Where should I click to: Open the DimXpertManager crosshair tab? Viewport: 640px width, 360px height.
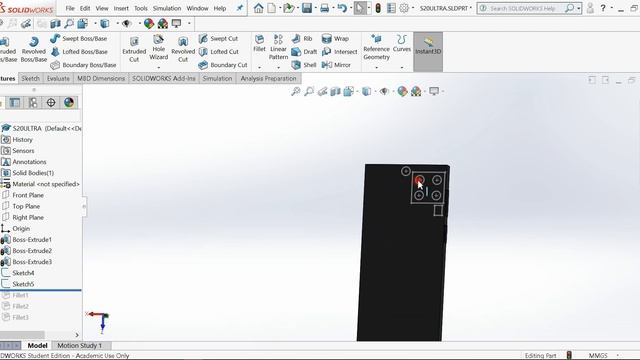(x=51, y=102)
